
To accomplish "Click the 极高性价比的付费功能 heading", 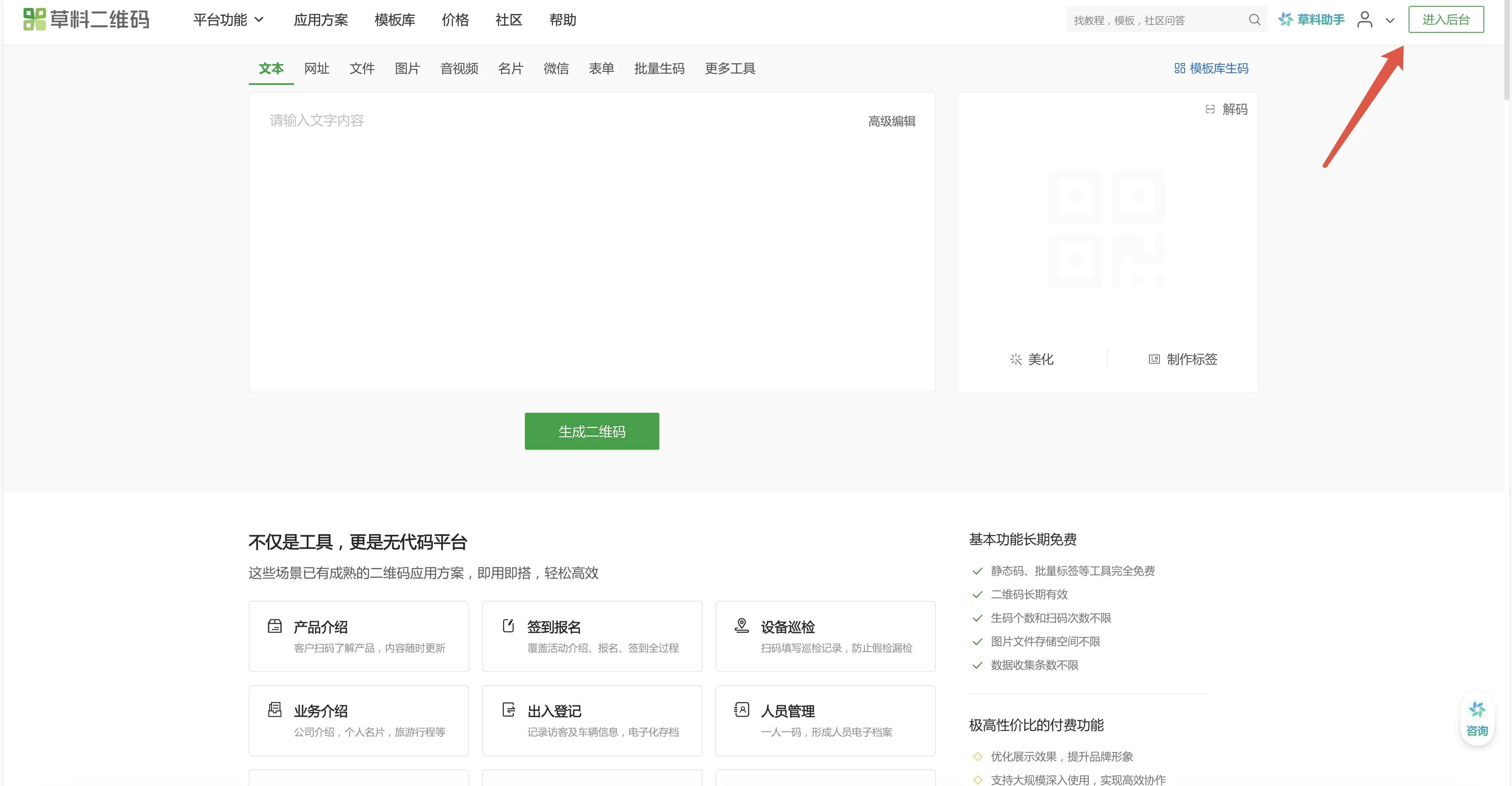I will [1036, 725].
